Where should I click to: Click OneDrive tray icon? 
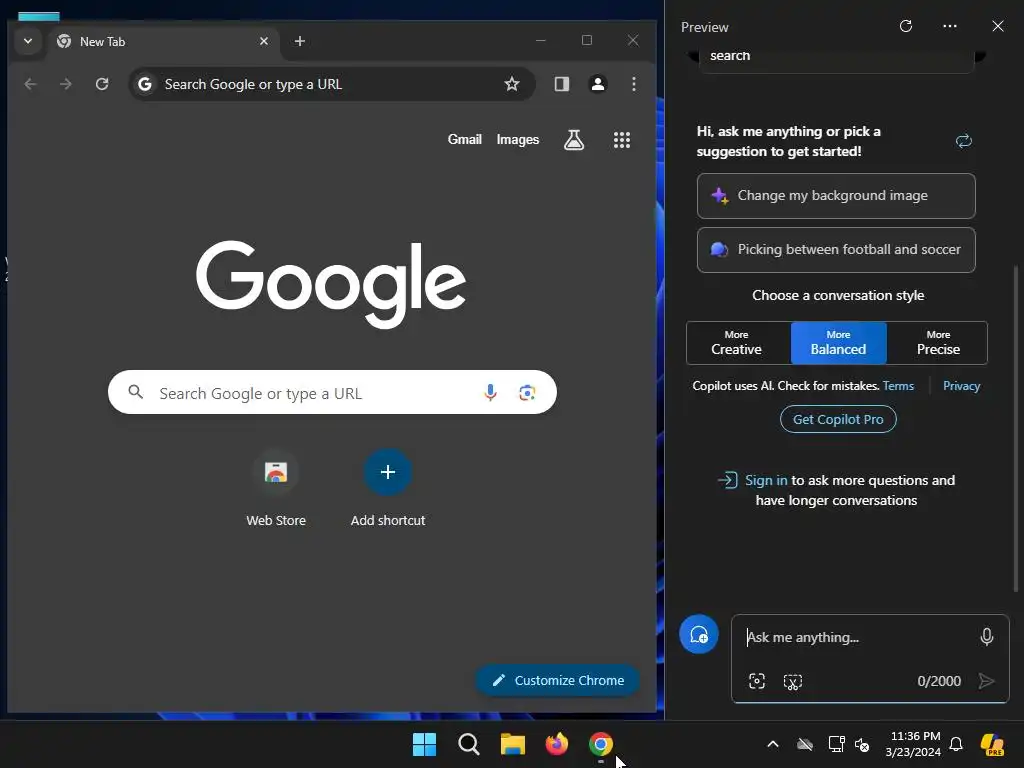point(805,744)
